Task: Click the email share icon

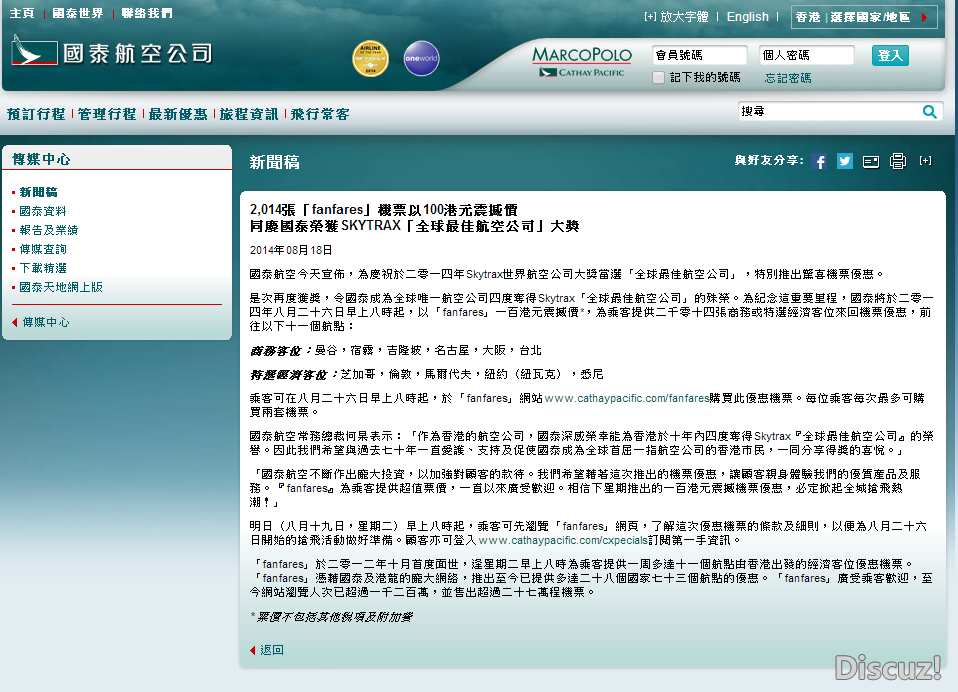Action: [871, 162]
